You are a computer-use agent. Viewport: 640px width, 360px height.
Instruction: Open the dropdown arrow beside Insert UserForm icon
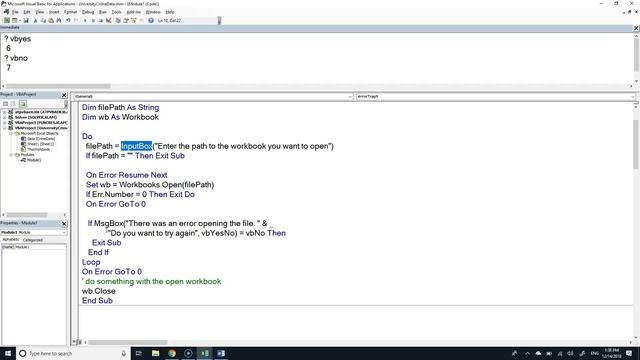point(20,20)
